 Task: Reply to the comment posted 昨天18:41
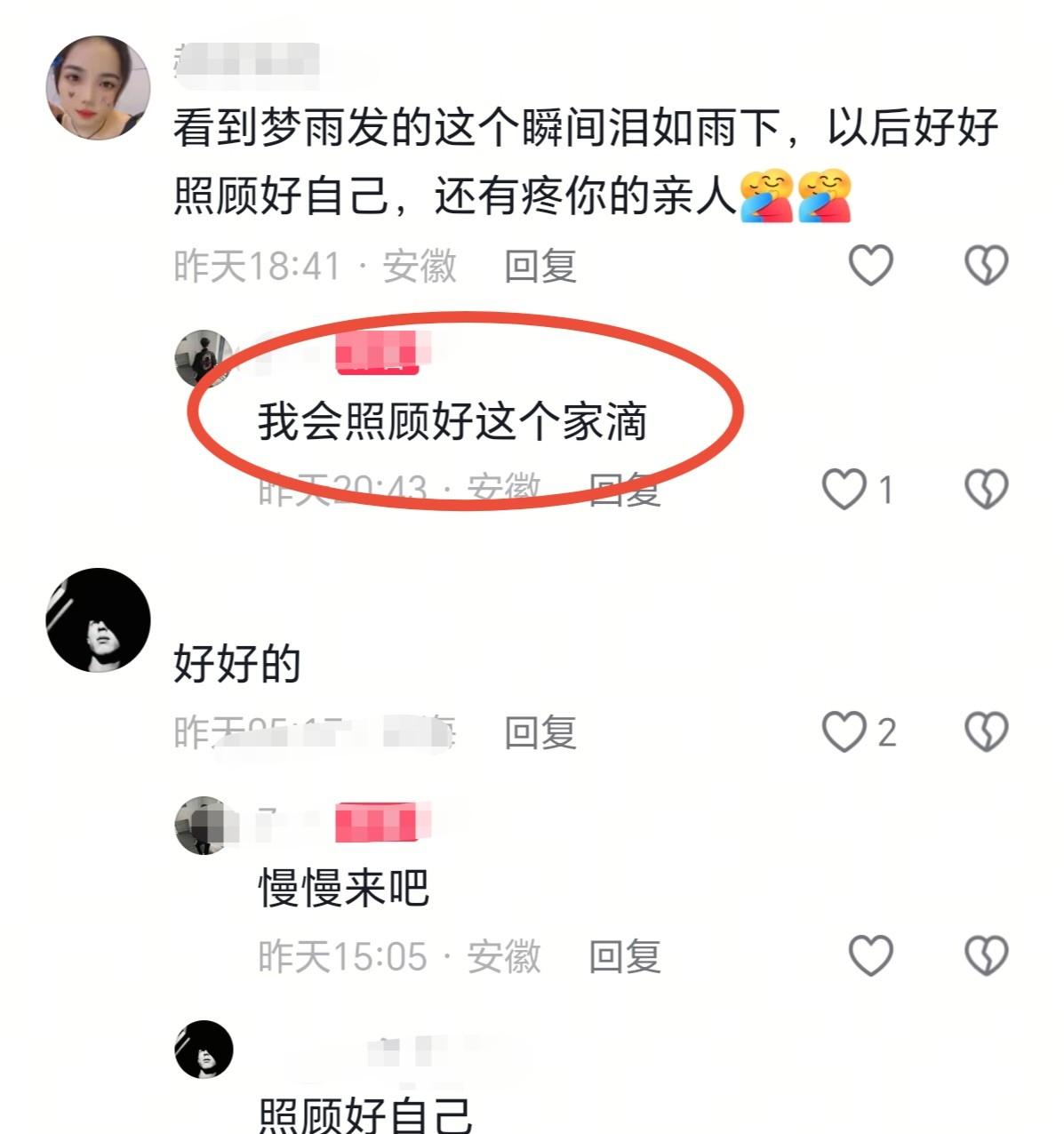[540, 266]
